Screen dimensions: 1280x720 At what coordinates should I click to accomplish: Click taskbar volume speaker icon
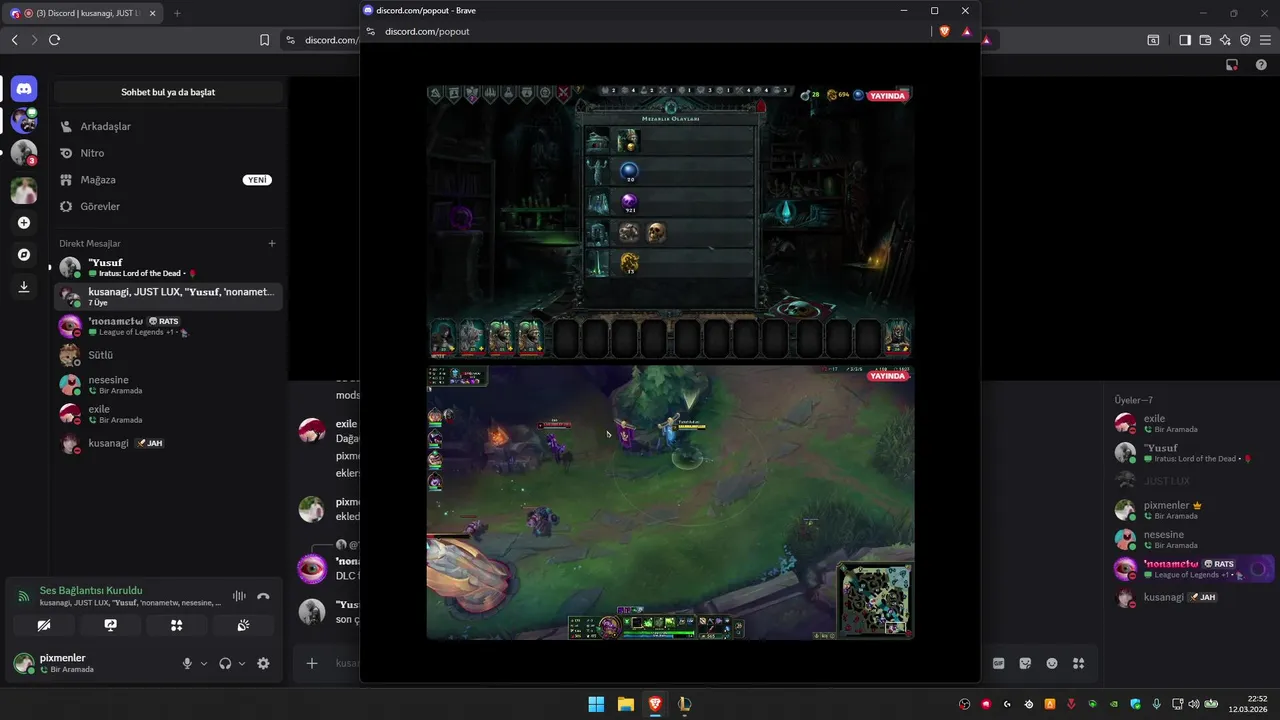click(x=1193, y=704)
